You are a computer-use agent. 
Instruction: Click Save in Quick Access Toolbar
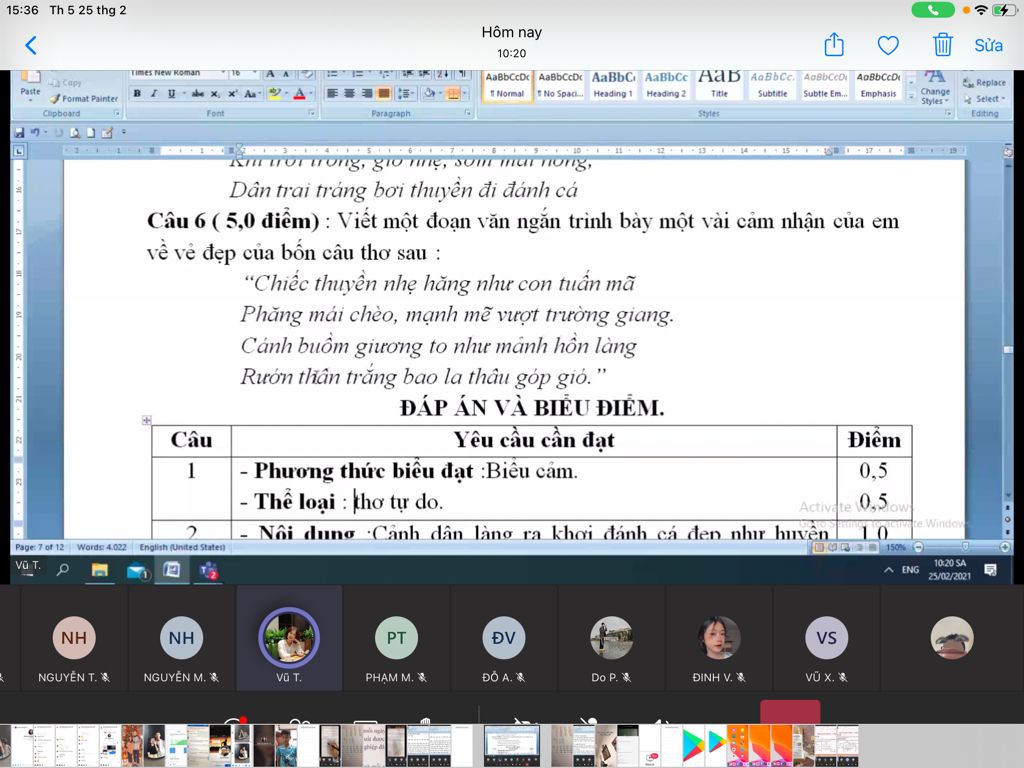(20, 133)
